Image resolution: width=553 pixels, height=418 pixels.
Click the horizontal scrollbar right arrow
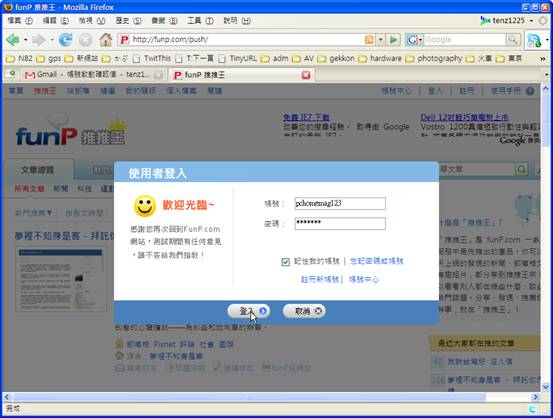pos(536,397)
